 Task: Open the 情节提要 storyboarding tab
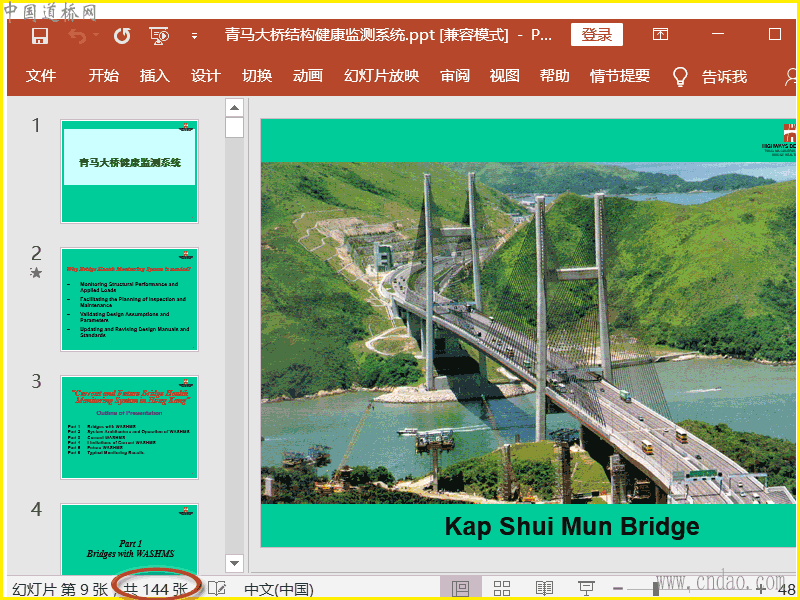(x=620, y=76)
